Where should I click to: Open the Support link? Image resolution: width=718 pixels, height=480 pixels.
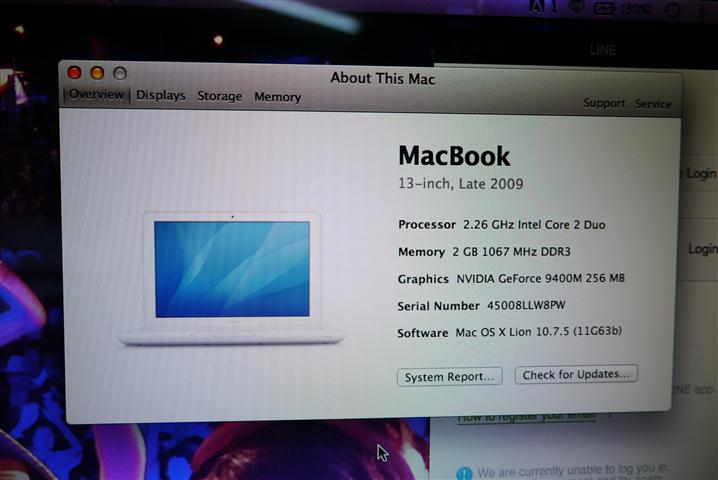point(604,103)
